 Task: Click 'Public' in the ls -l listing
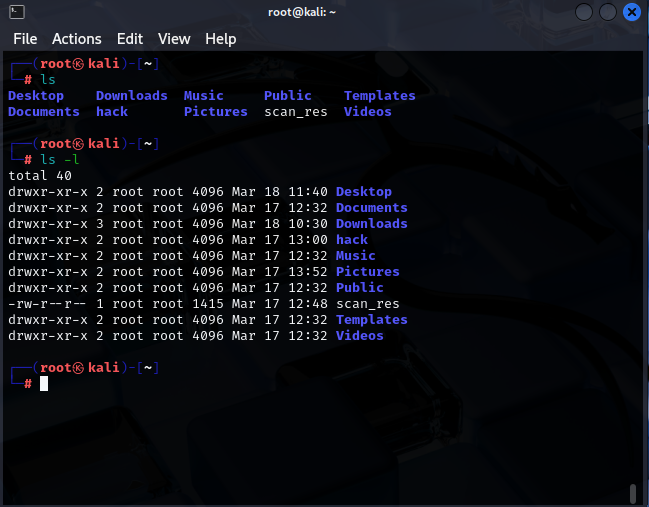point(360,288)
